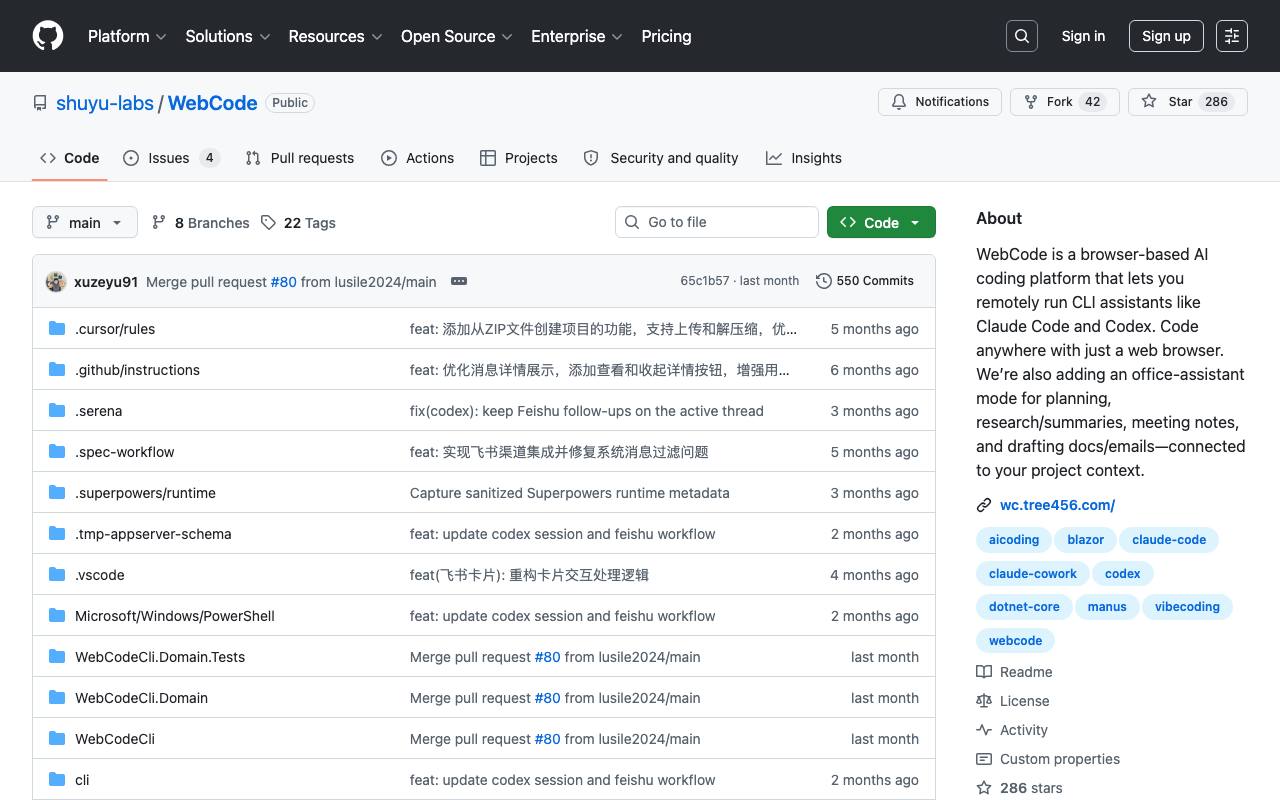The width and height of the screenshot is (1280, 800).
Task: Click the Go to file search field
Action: point(717,222)
